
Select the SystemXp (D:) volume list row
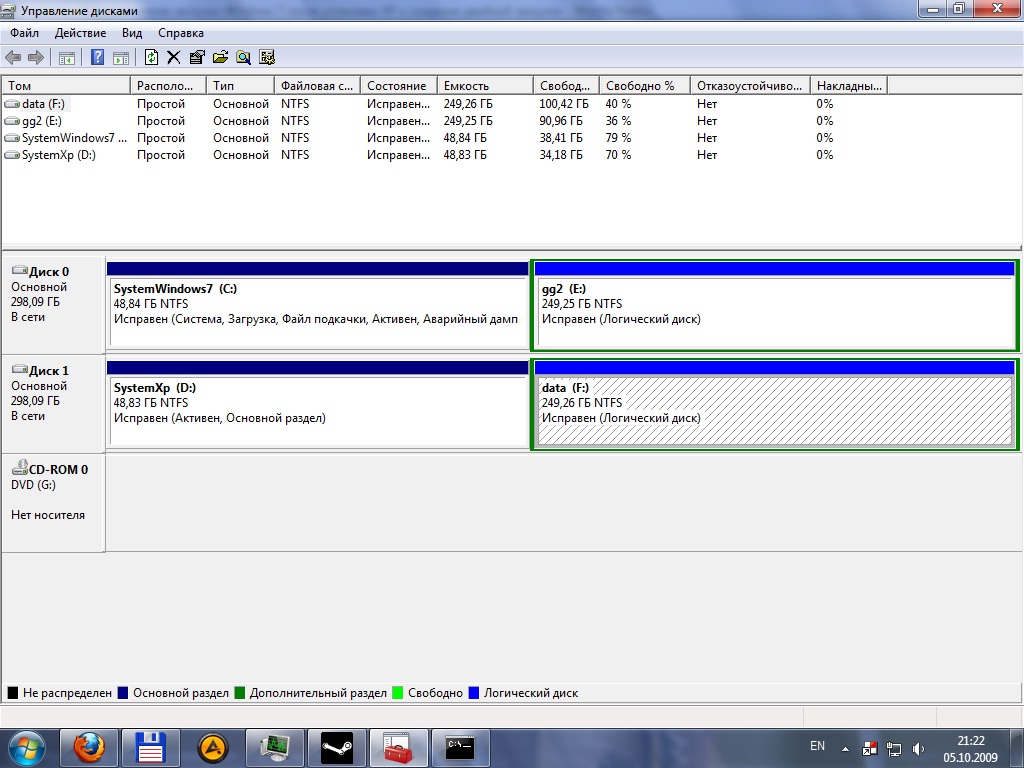(x=444, y=155)
